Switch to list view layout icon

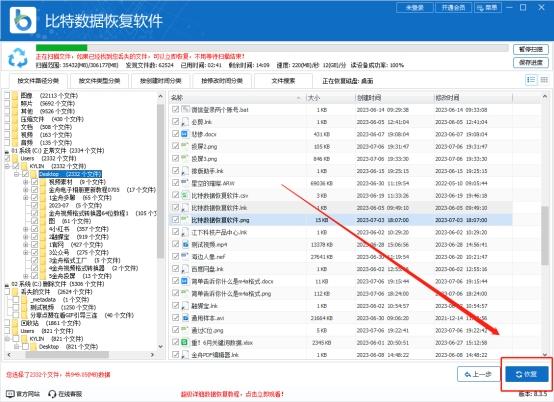531,80
